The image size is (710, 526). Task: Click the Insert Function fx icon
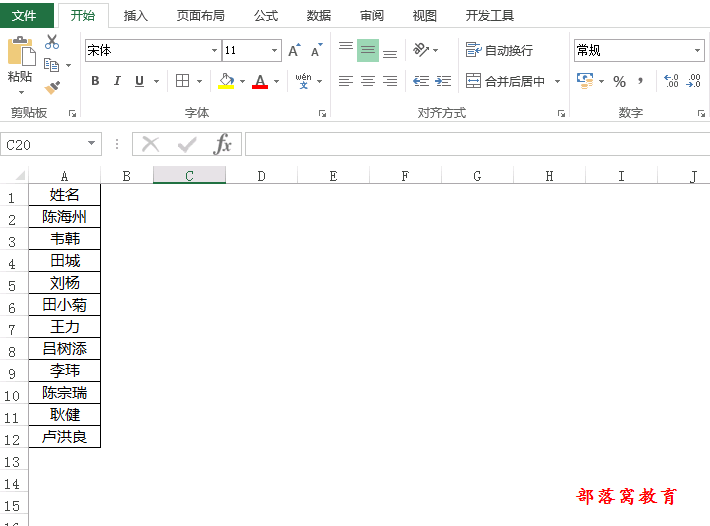point(223,145)
